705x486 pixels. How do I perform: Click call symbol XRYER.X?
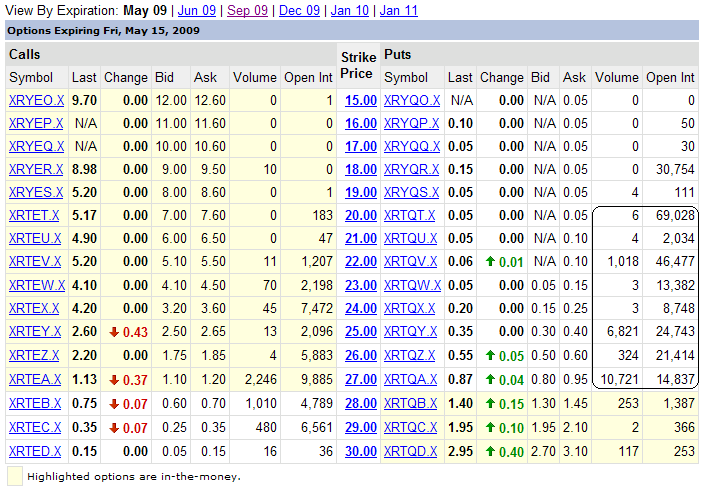[x=36, y=169]
